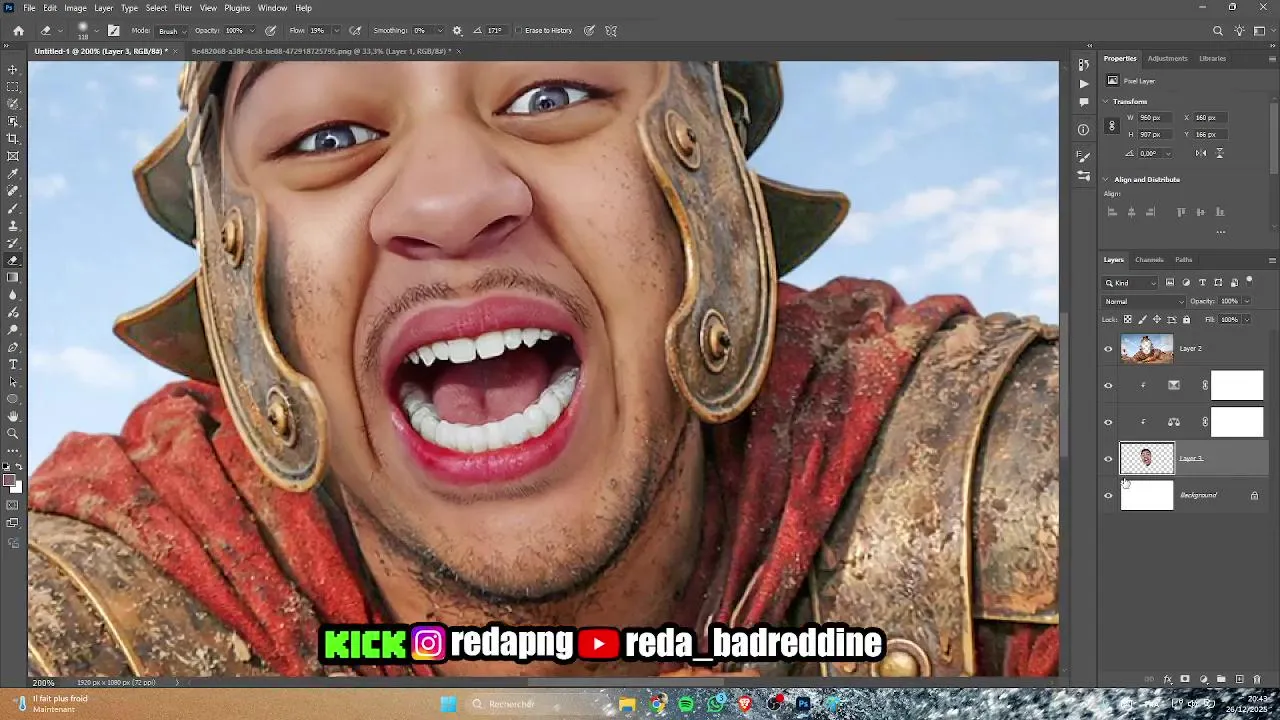Switch to the Adjustments tab
Viewport: 1280px width, 720px height.
(x=1168, y=59)
